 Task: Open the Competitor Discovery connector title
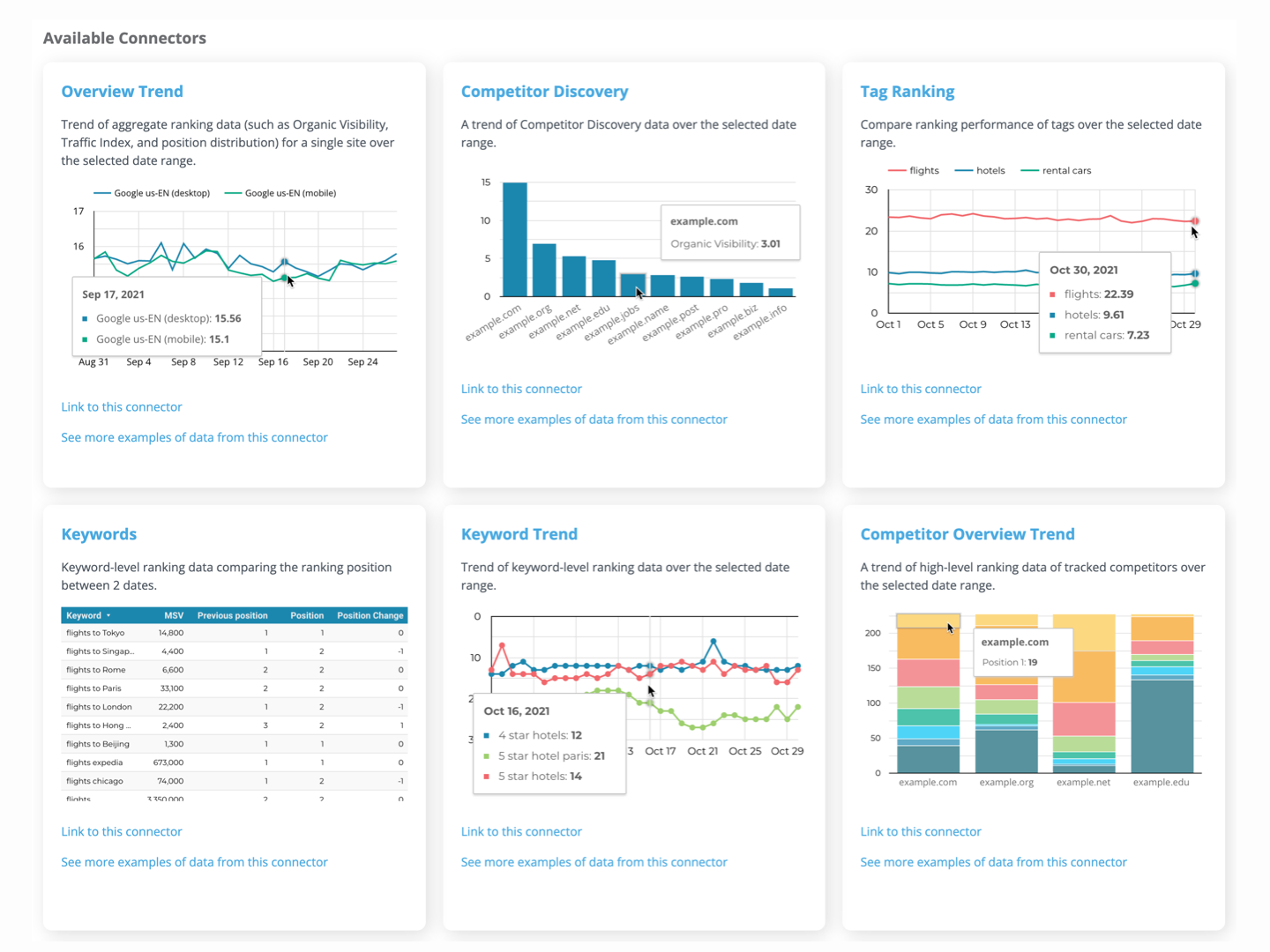[x=544, y=92]
